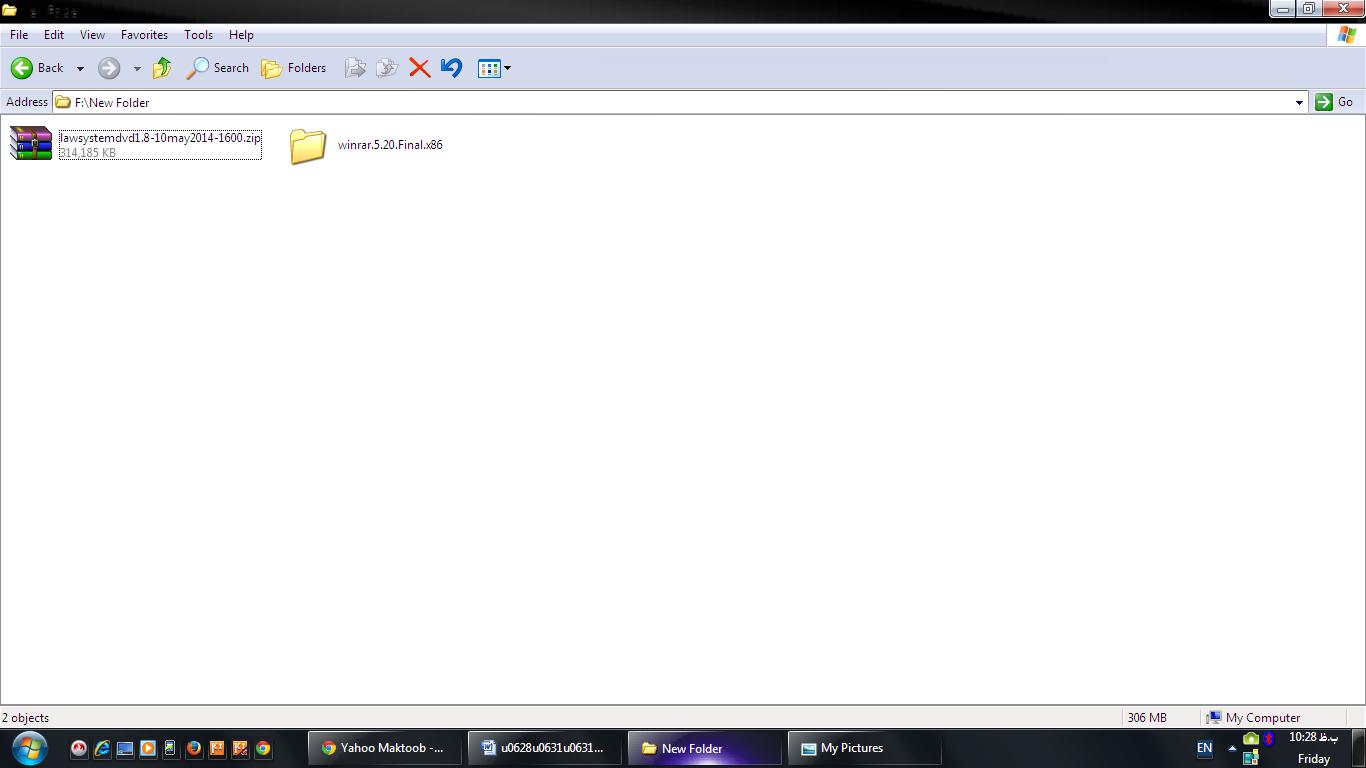Click the Forward arrow button
This screenshot has width=1366, height=768.
pos(109,68)
